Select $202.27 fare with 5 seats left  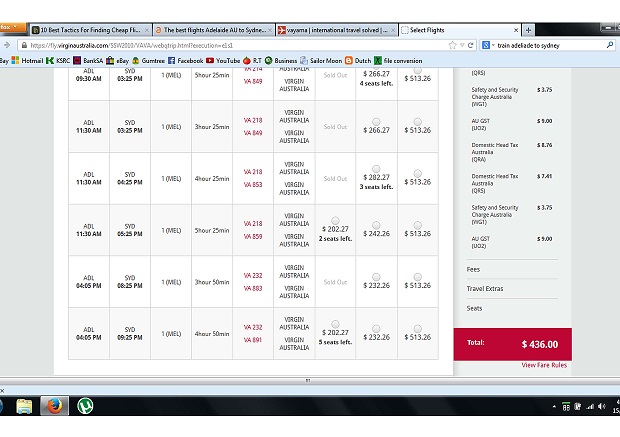[x=335, y=324]
